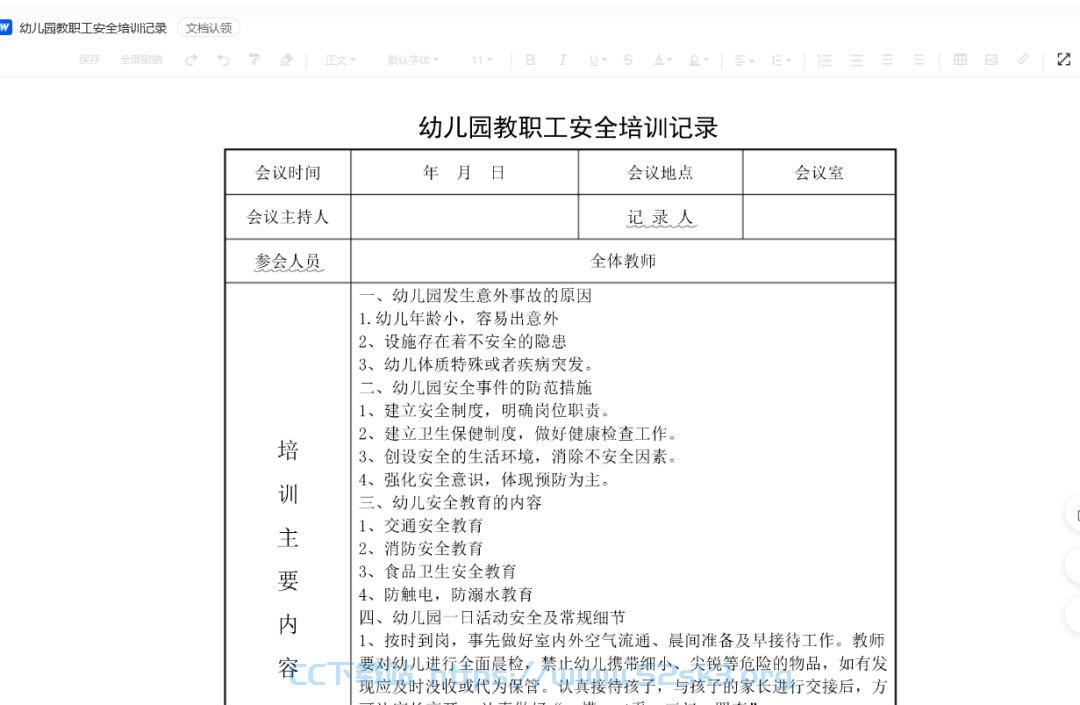Click the line 3、食品卫生安全教育
1080x705 pixels.
[437, 571]
